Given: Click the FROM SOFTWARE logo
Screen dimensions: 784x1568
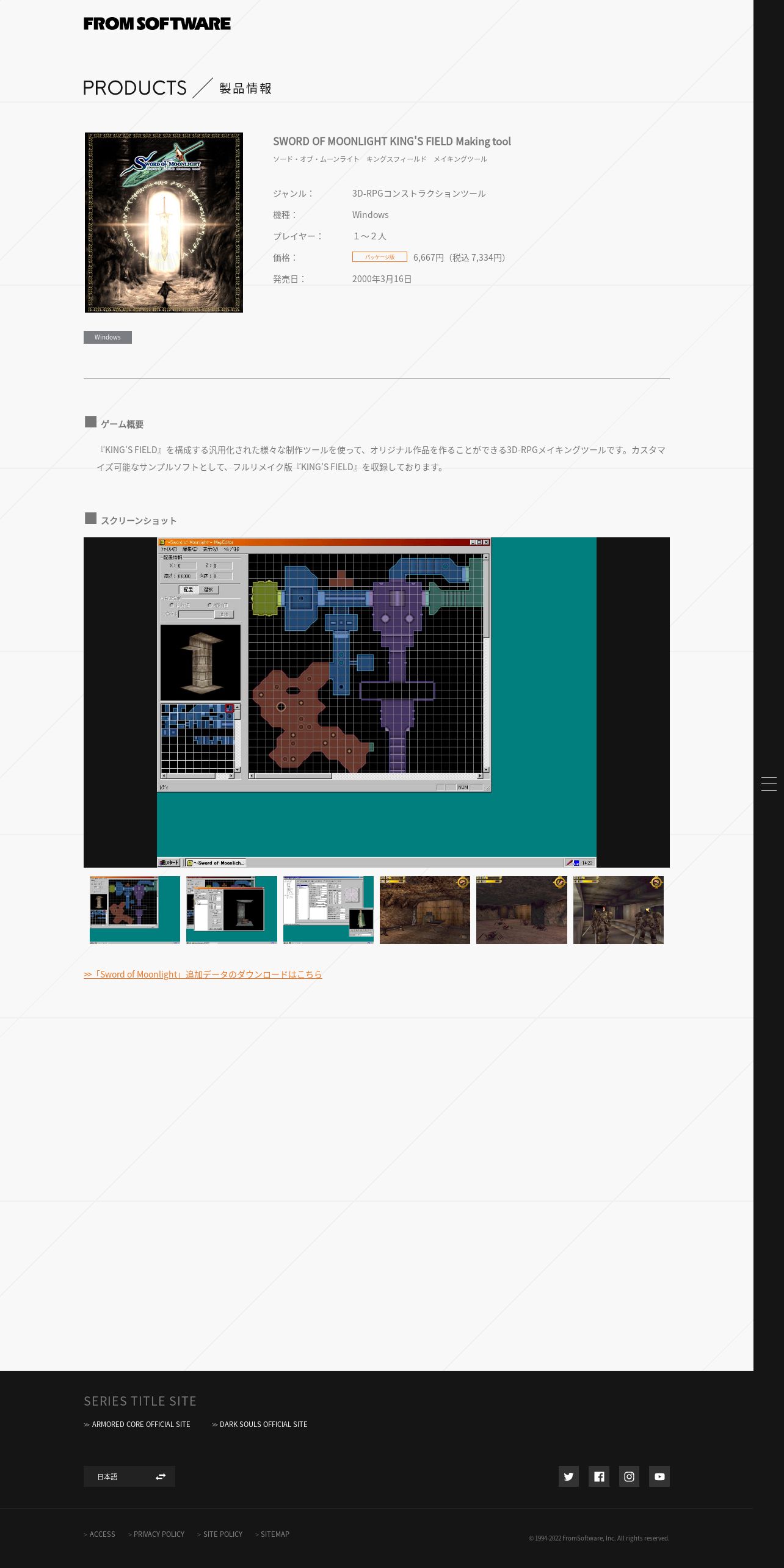Looking at the screenshot, I should (157, 24).
